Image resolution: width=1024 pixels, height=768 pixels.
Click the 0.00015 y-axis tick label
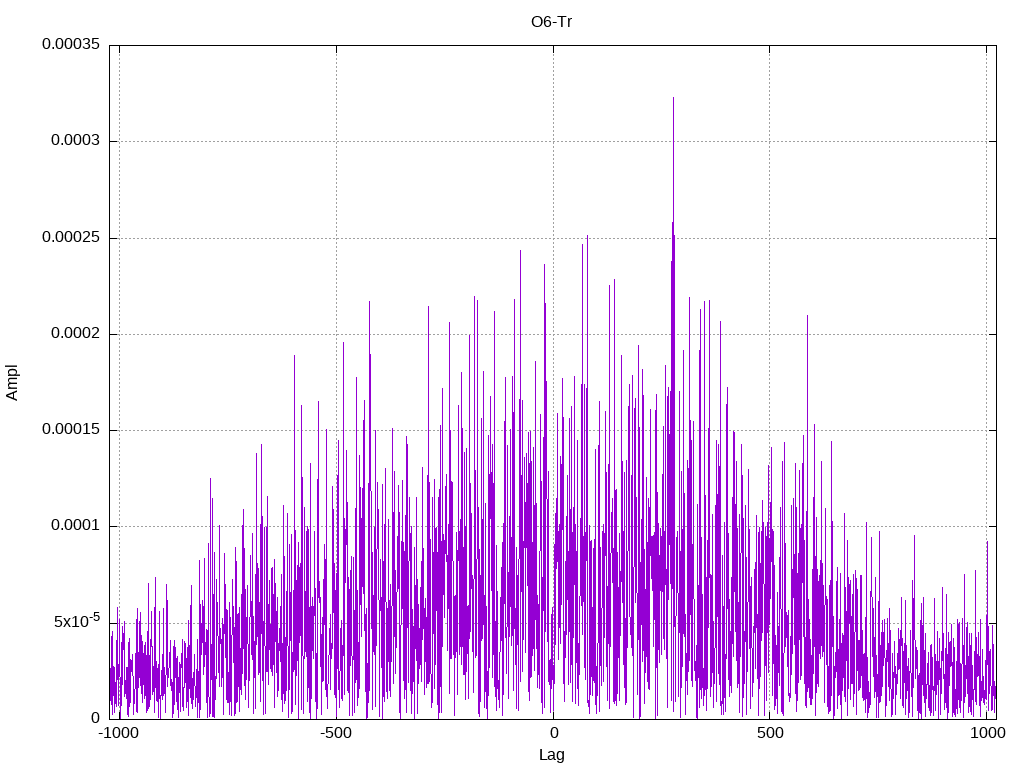[x=71, y=429]
